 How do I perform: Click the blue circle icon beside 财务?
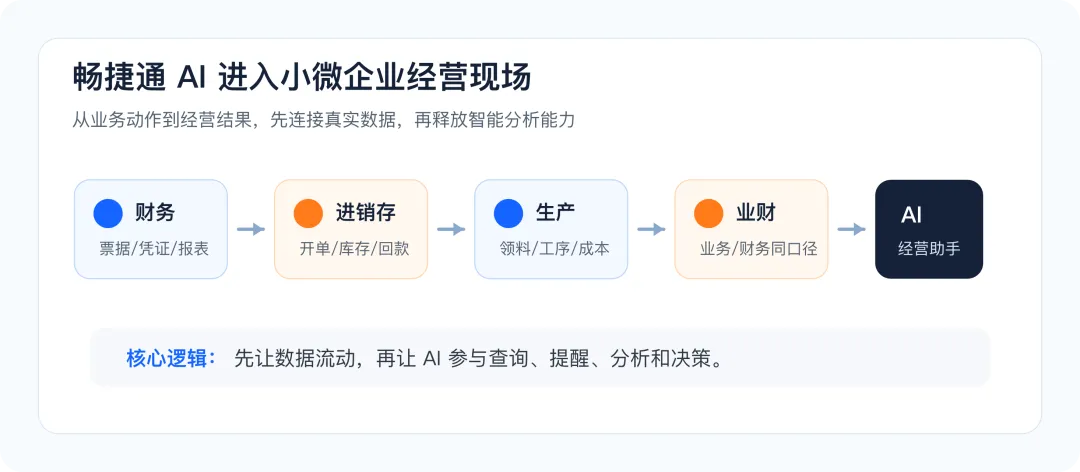108,213
